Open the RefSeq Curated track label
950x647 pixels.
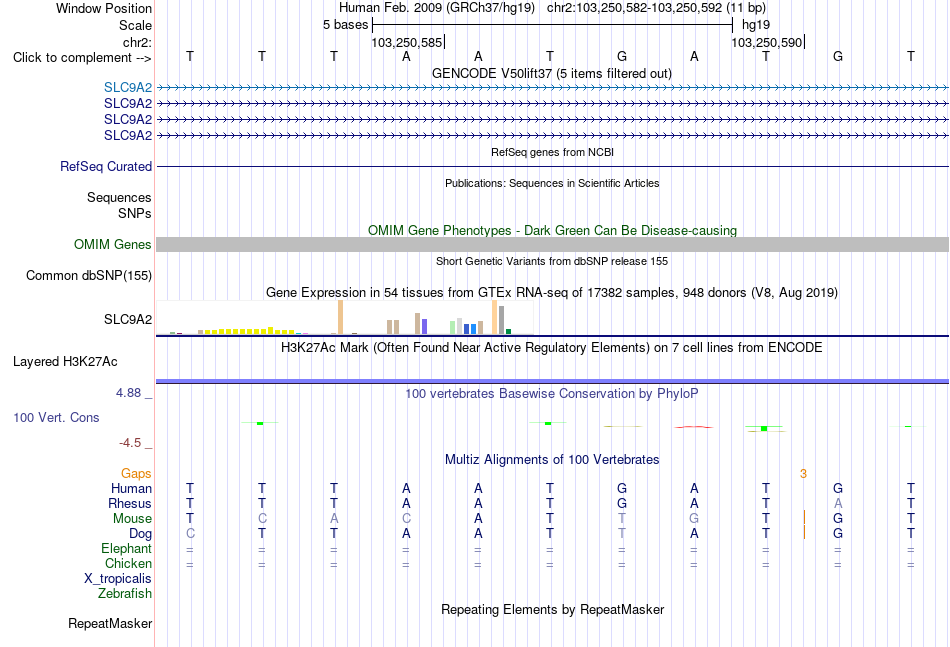(x=106, y=167)
